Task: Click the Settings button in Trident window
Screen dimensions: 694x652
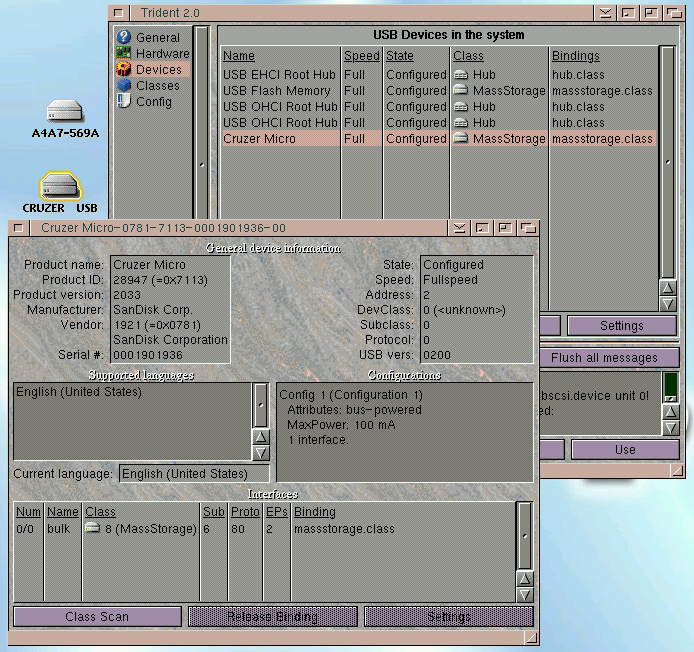Action: 621,326
